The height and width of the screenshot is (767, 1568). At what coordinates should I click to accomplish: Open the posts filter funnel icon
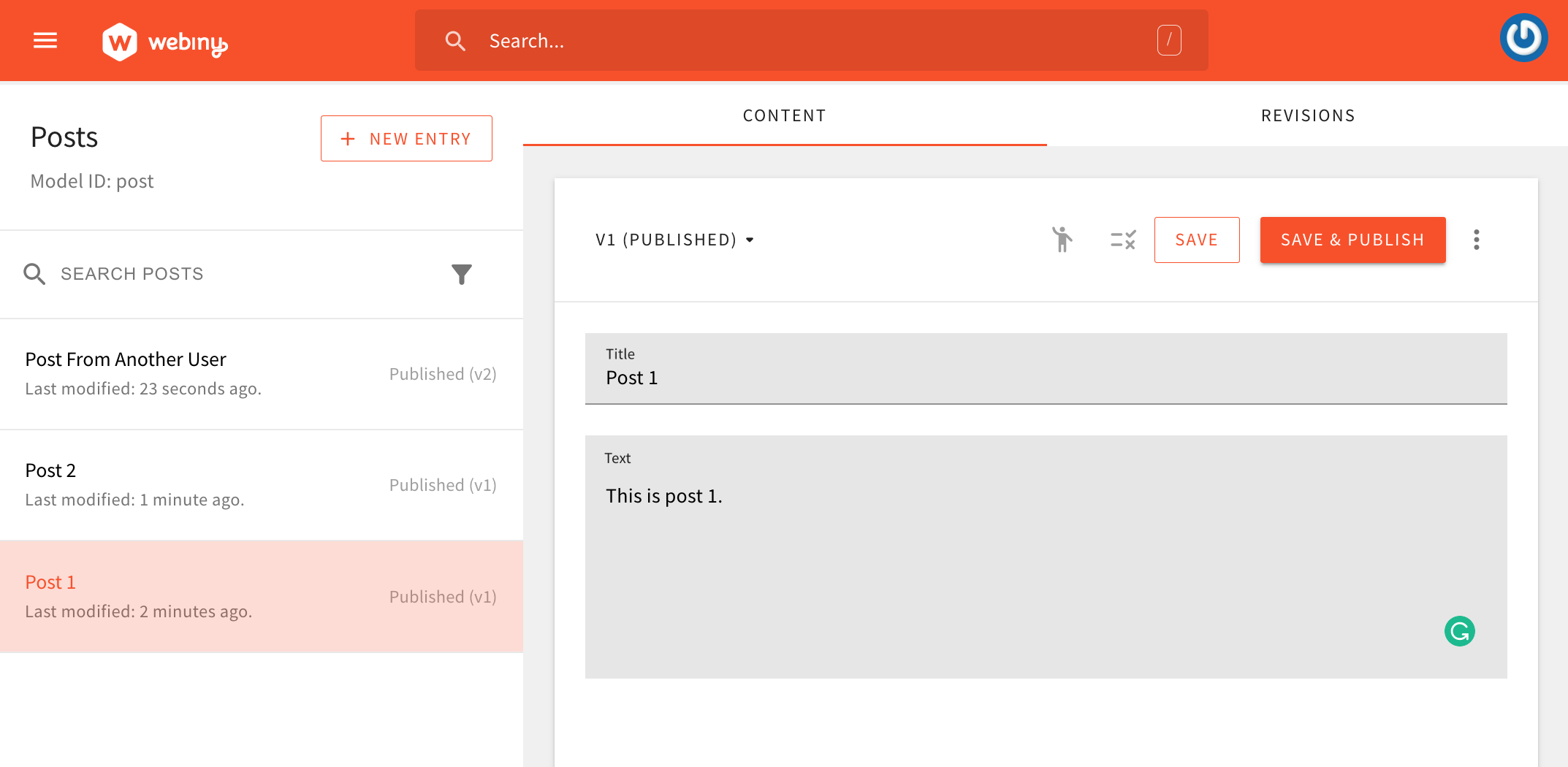point(461,274)
